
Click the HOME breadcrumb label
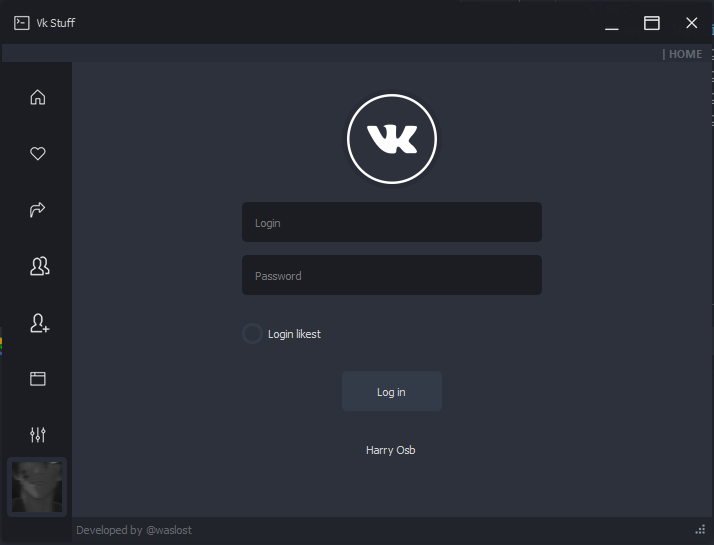[685, 54]
